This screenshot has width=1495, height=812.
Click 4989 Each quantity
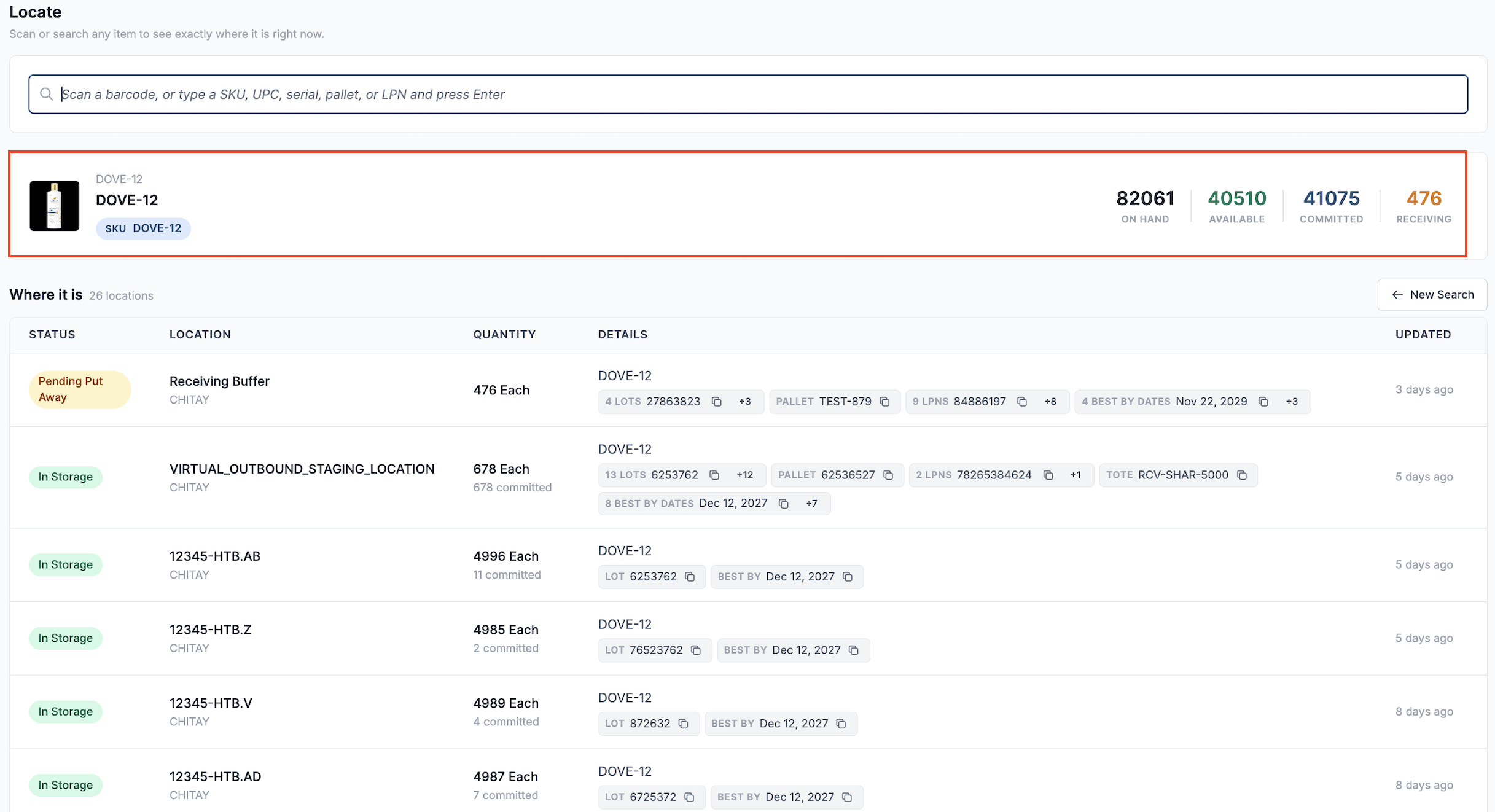coord(505,703)
